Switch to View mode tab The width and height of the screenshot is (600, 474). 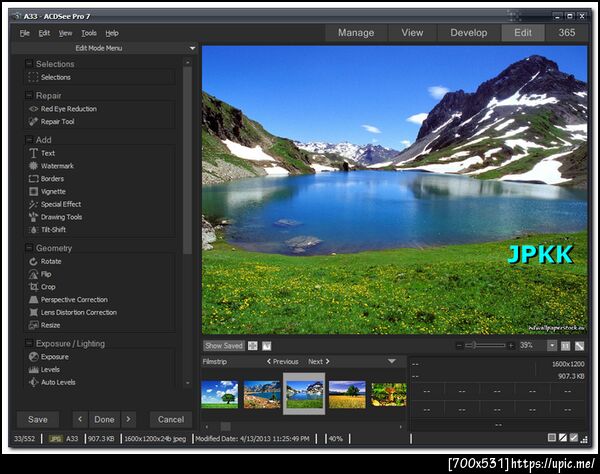(412, 33)
